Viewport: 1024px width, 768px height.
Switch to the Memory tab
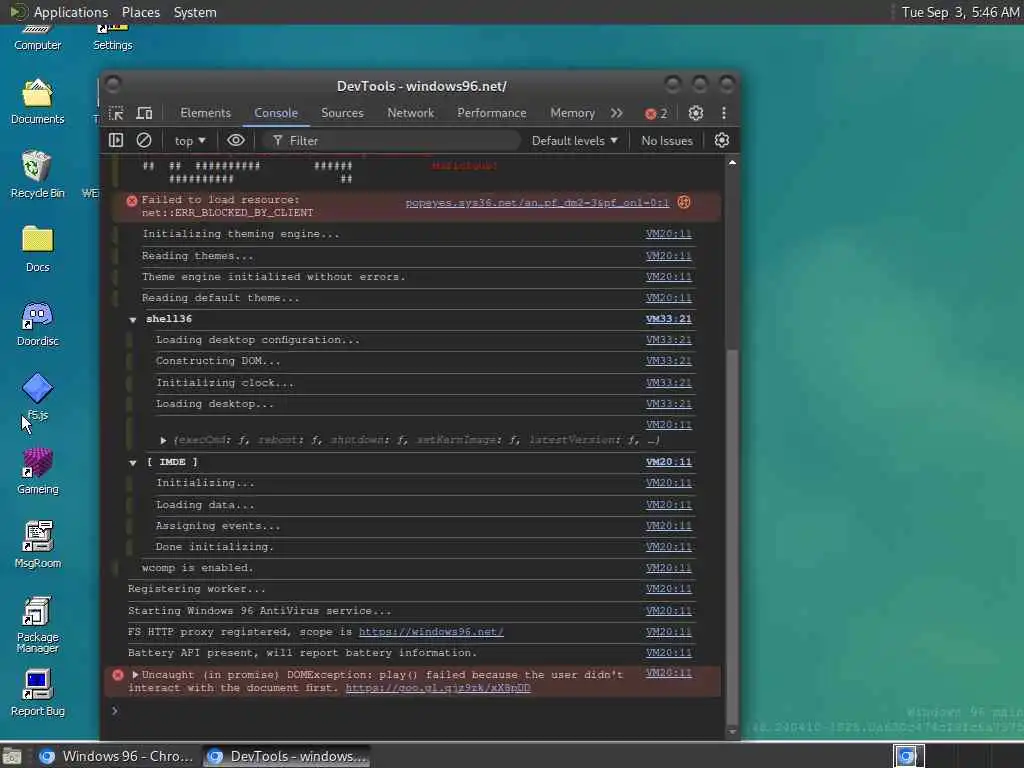pyautogui.click(x=572, y=113)
